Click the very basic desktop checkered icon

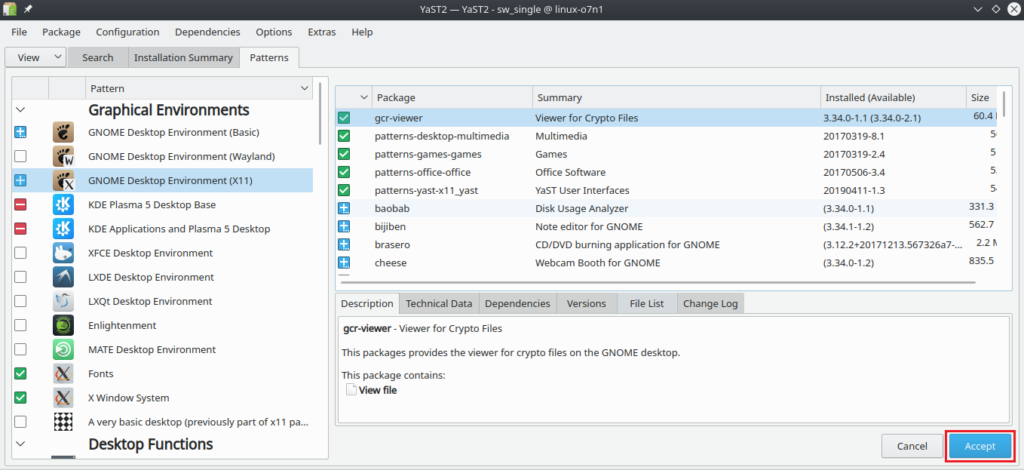pos(63,422)
